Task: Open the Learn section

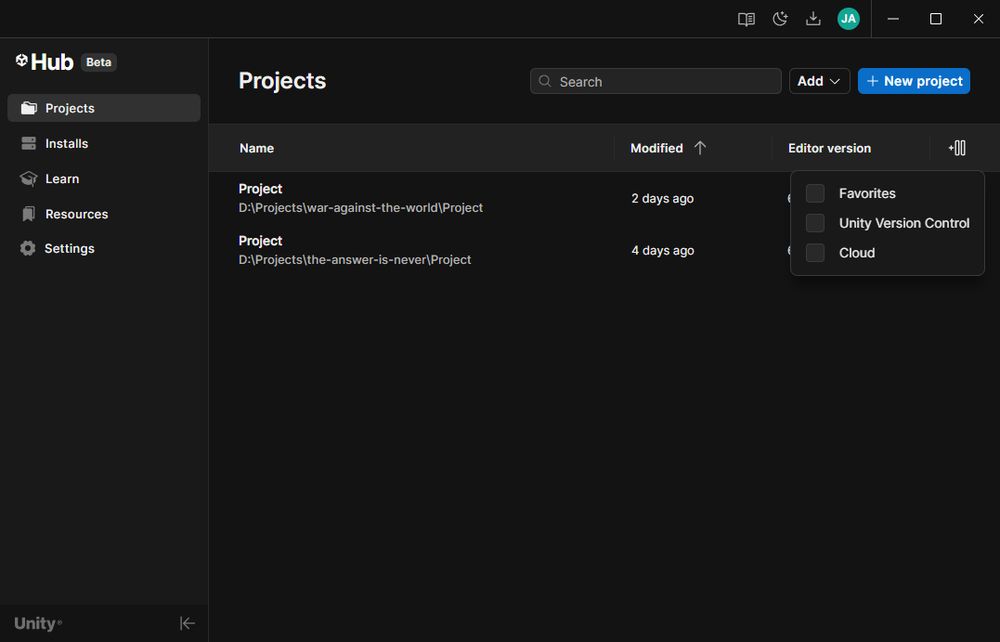Action: tap(104, 179)
